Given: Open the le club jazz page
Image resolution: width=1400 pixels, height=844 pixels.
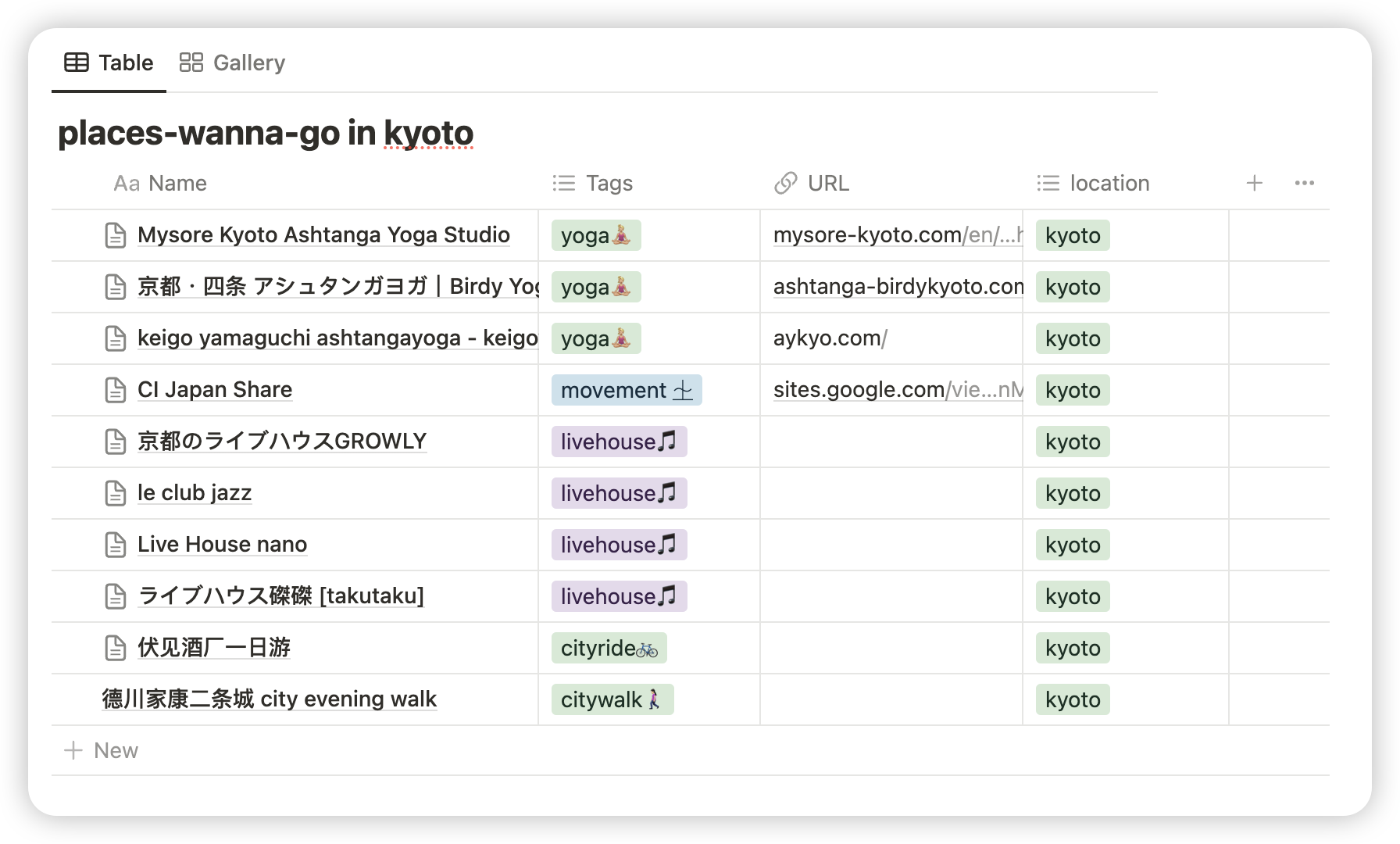Looking at the screenshot, I should pos(195,492).
